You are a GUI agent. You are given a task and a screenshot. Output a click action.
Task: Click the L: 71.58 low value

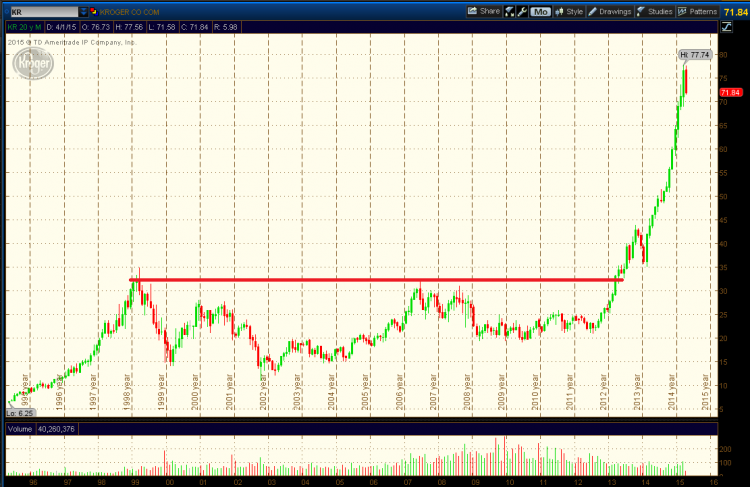(162, 27)
